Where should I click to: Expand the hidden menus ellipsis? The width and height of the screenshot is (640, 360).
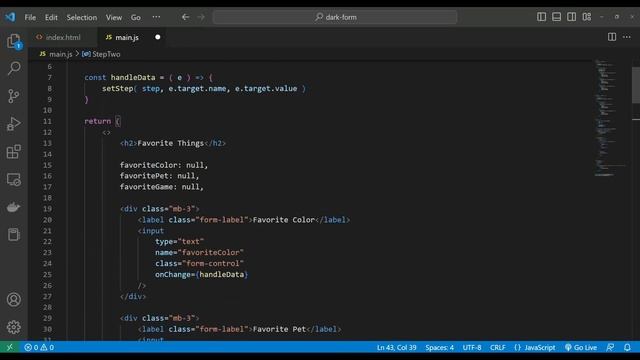click(x=156, y=17)
